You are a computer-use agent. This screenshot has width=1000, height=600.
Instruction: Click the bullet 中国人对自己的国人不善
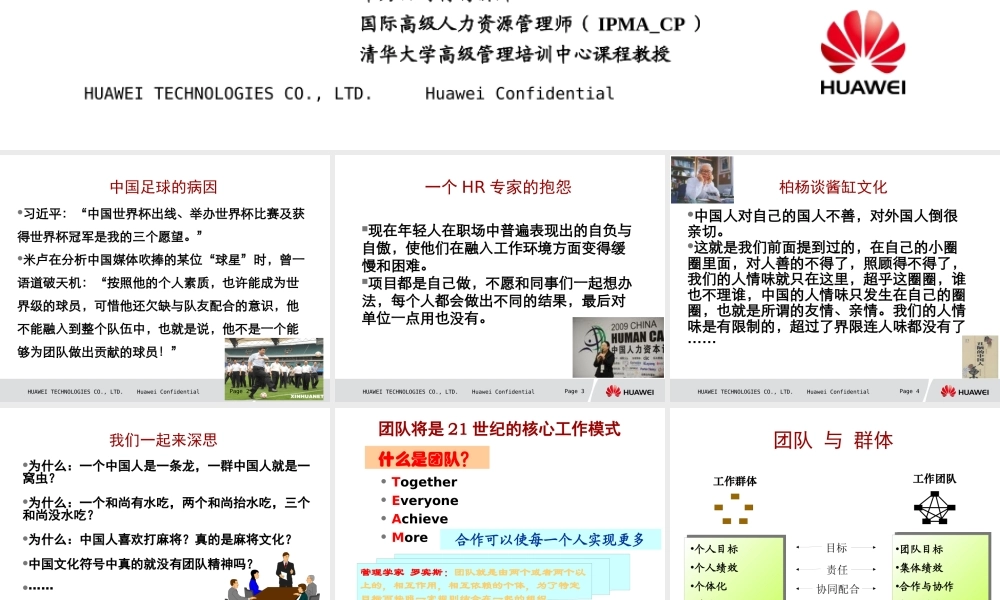[823, 223]
